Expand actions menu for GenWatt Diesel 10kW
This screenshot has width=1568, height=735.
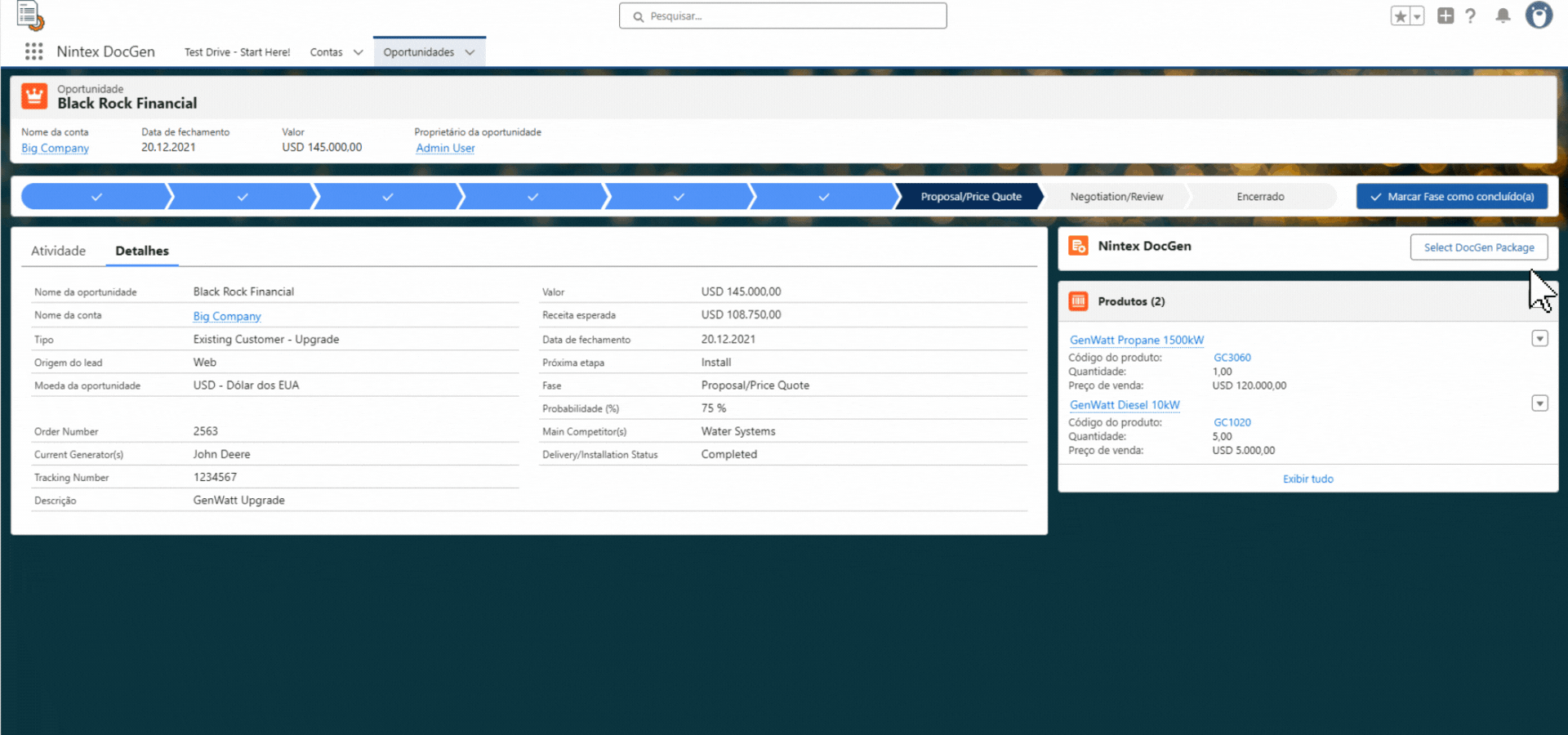1539,403
